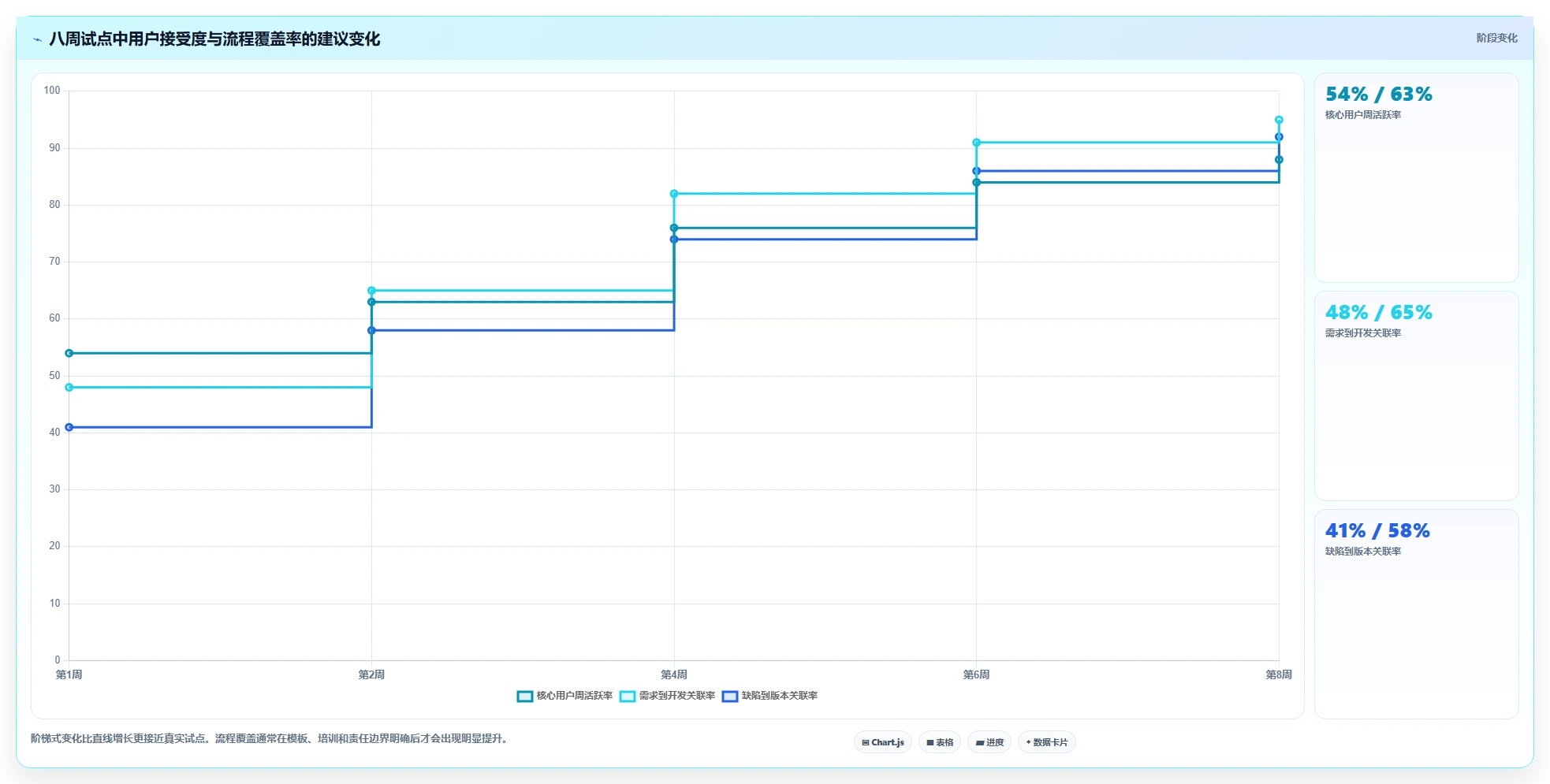Click 核心用户周活跃率 caption in KPI card
The image size is (1550, 784).
[1363, 115]
